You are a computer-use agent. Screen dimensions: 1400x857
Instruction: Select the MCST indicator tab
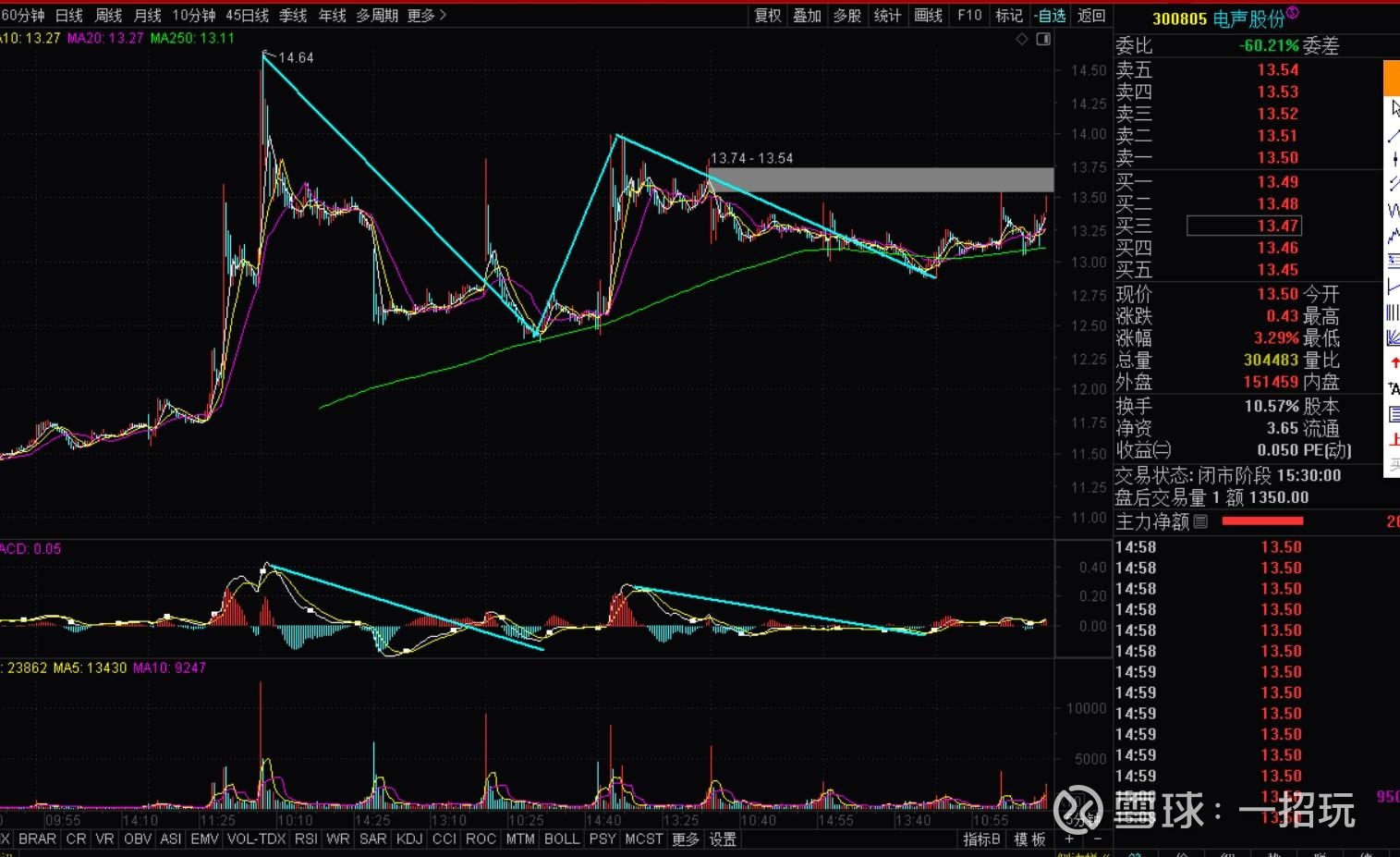[643, 839]
